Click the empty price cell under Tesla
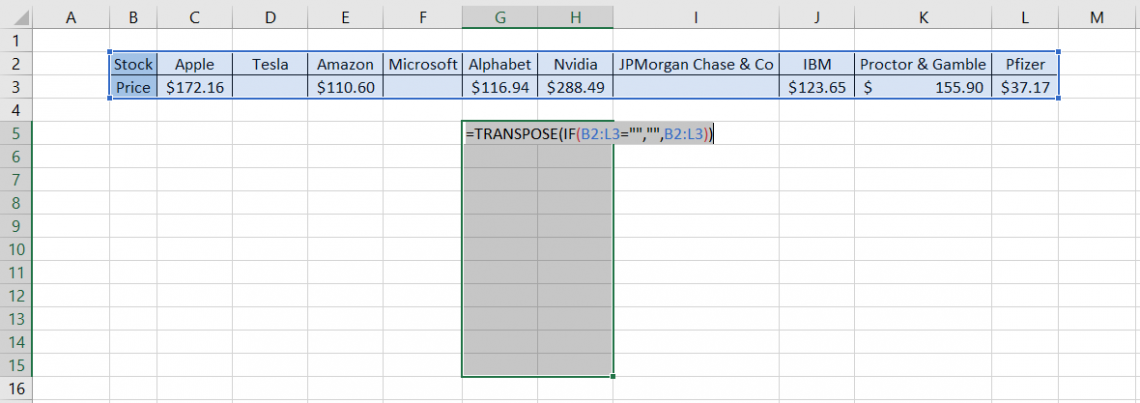1140x403 pixels. [x=270, y=87]
